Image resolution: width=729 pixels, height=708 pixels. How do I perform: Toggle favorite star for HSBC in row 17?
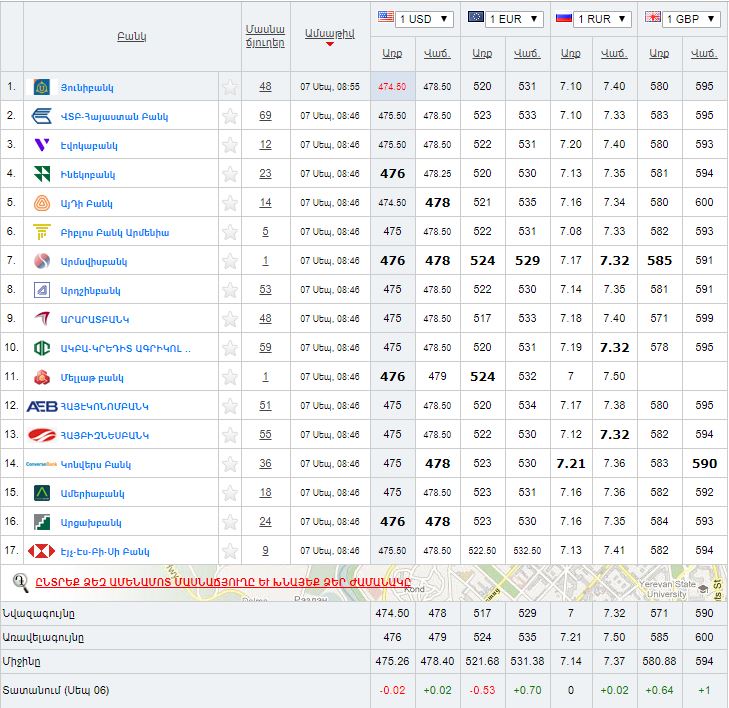pos(230,551)
